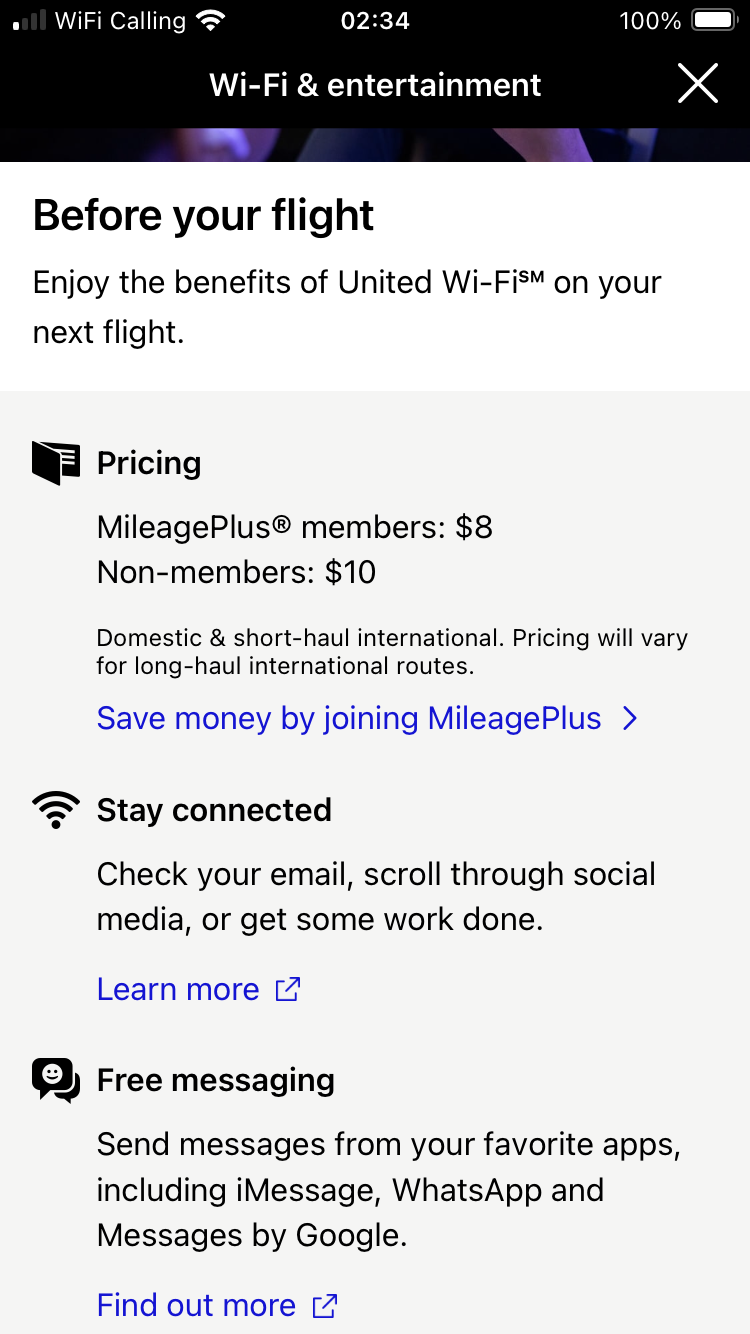Tap the battery icon in status bar
The height and width of the screenshot is (1334, 750).
(714, 20)
